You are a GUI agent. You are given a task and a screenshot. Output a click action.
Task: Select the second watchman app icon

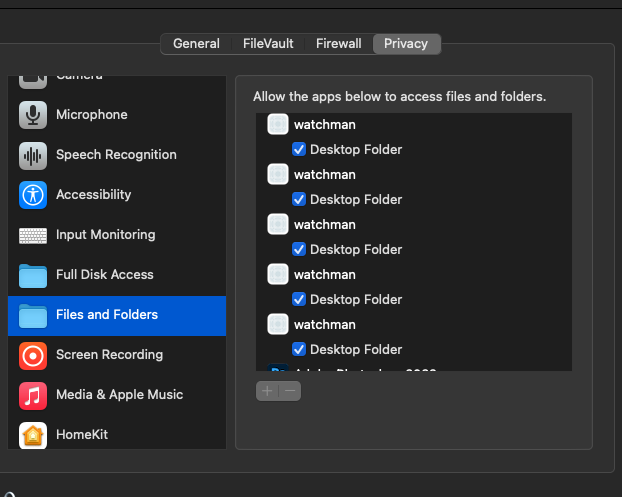[x=278, y=174]
